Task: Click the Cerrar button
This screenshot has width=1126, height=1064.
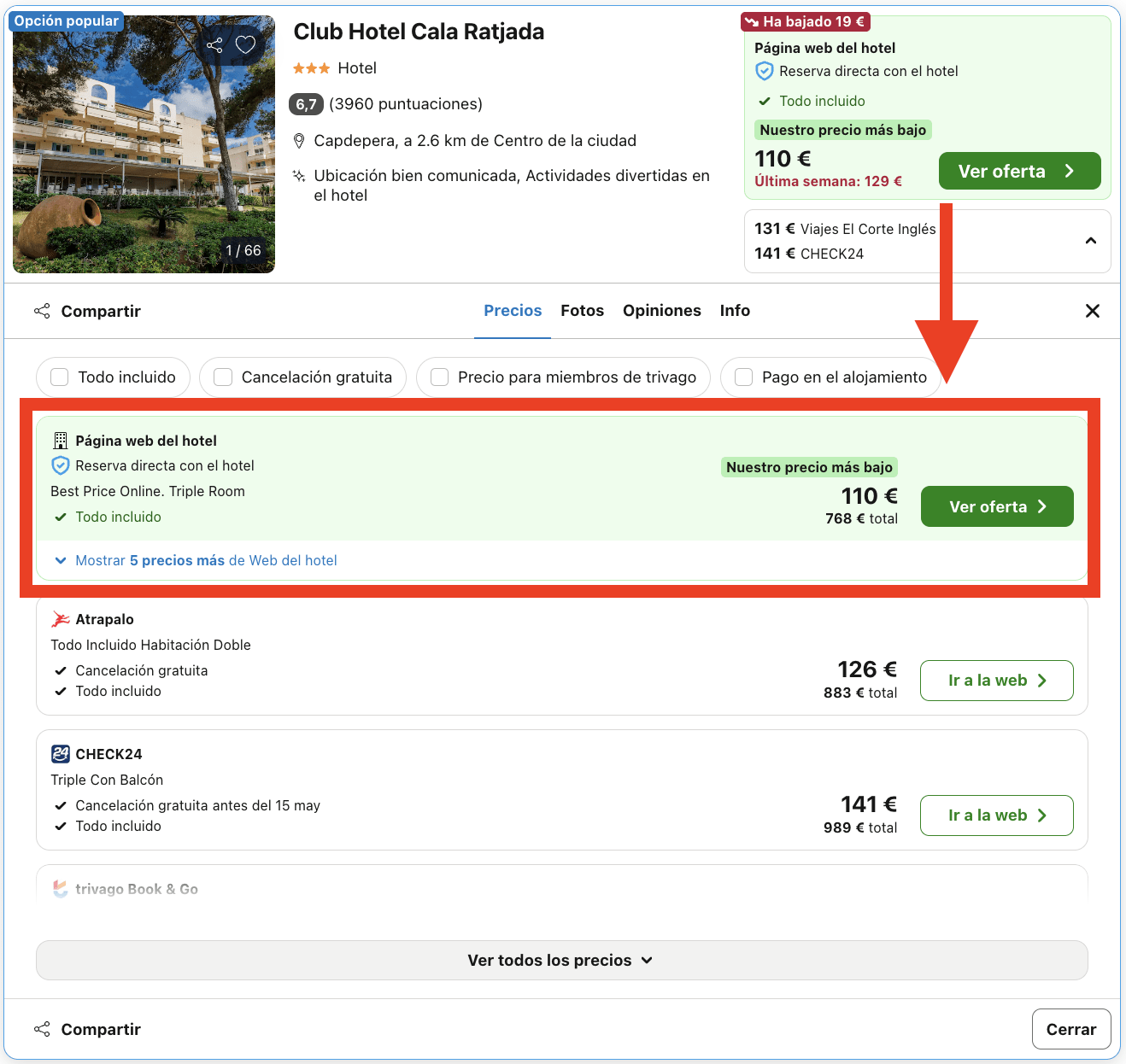Action: click(x=1071, y=1029)
